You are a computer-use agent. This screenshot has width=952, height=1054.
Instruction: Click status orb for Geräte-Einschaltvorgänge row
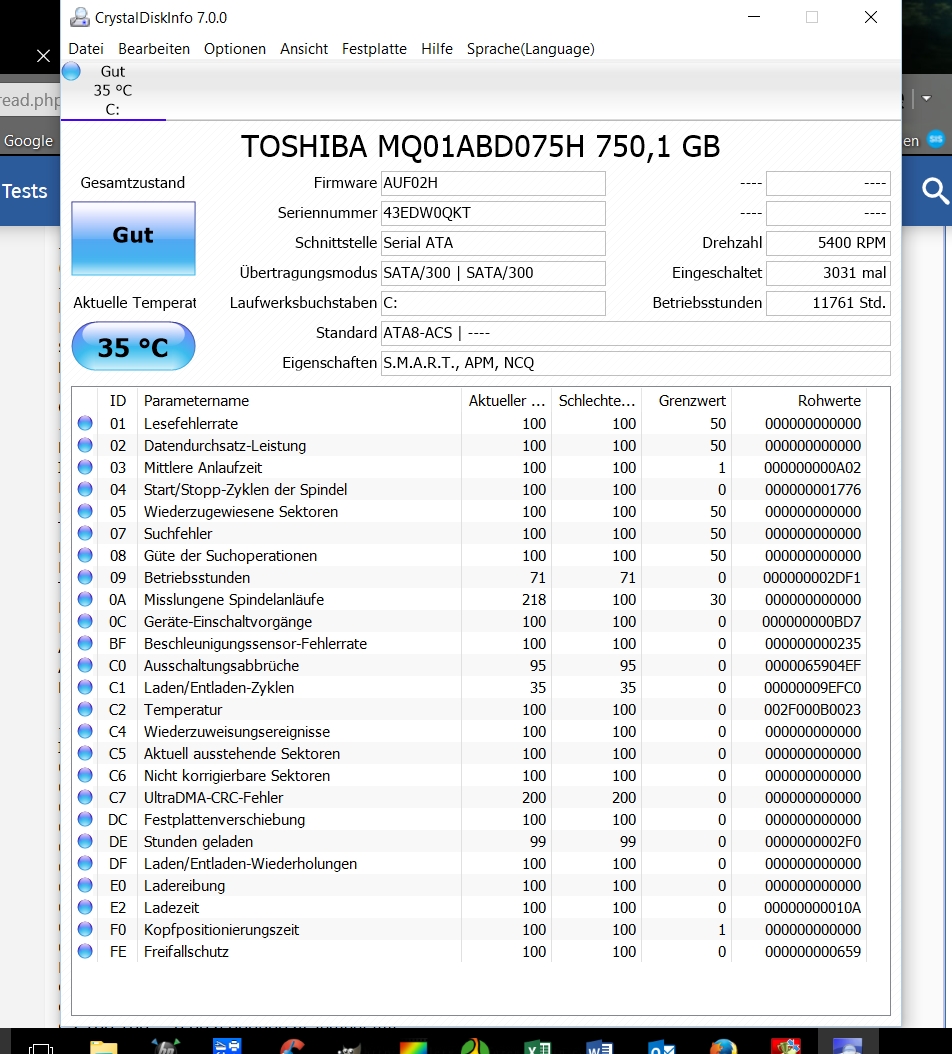(x=85, y=621)
